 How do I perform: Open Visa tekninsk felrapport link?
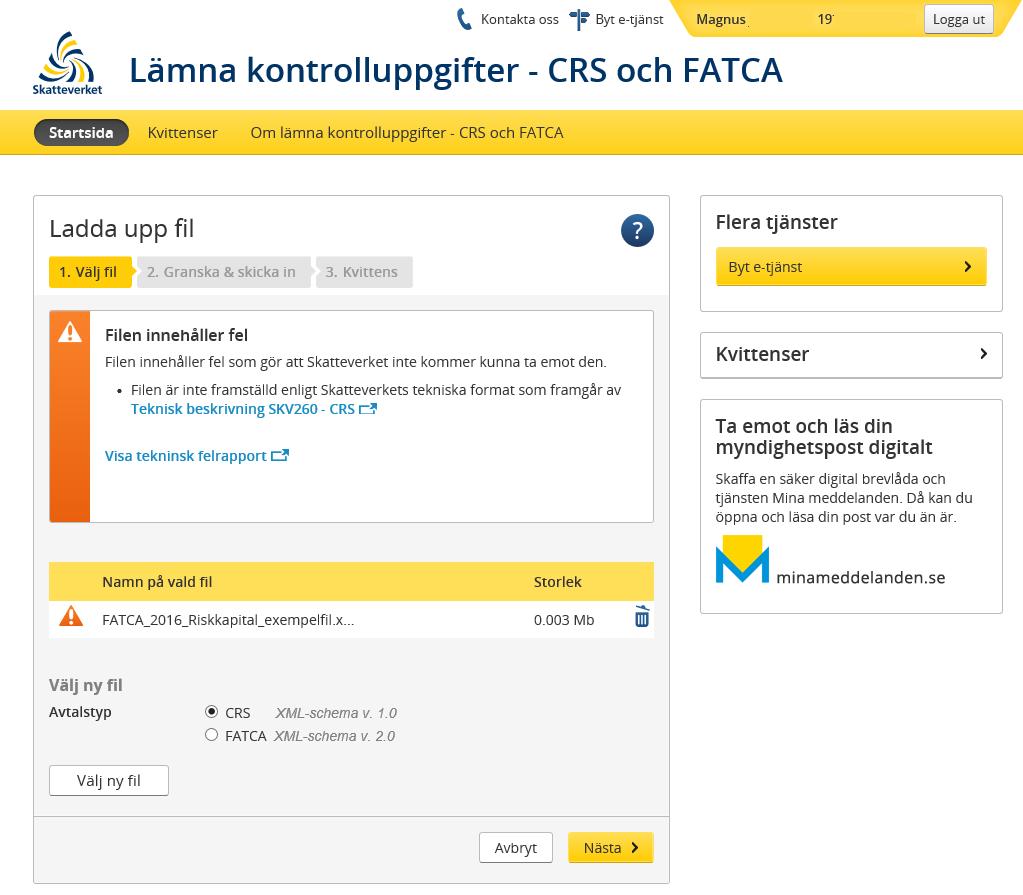coord(186,456)
